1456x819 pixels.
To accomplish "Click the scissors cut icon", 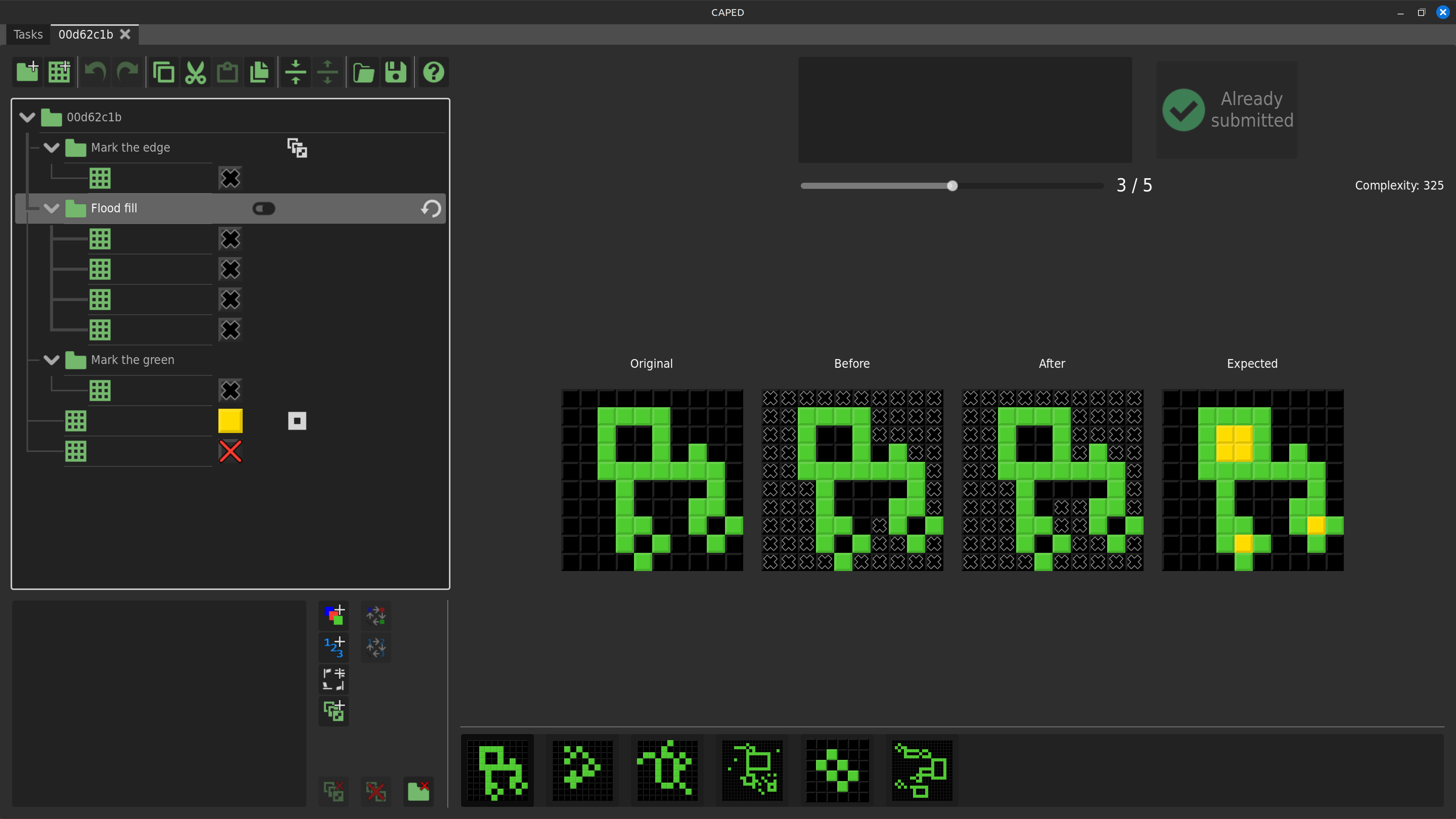I will [196, 72].
